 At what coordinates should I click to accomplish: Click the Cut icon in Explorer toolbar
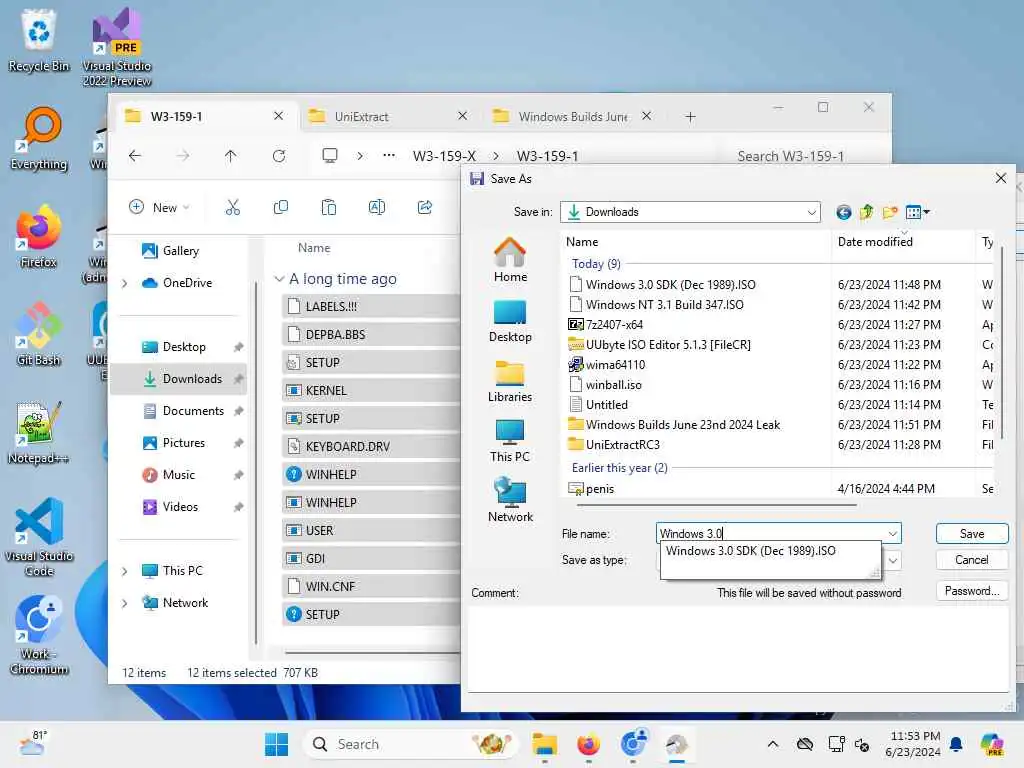pos(232,208)
